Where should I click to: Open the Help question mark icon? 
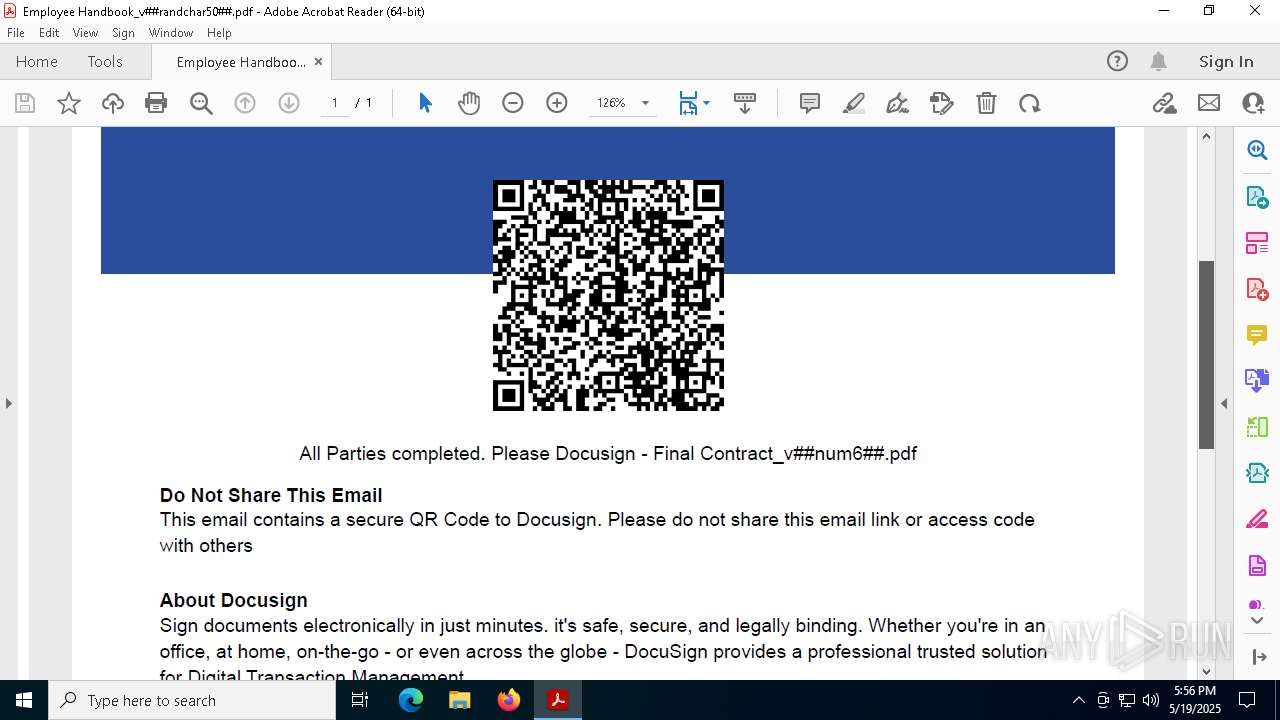point(1118,61)
